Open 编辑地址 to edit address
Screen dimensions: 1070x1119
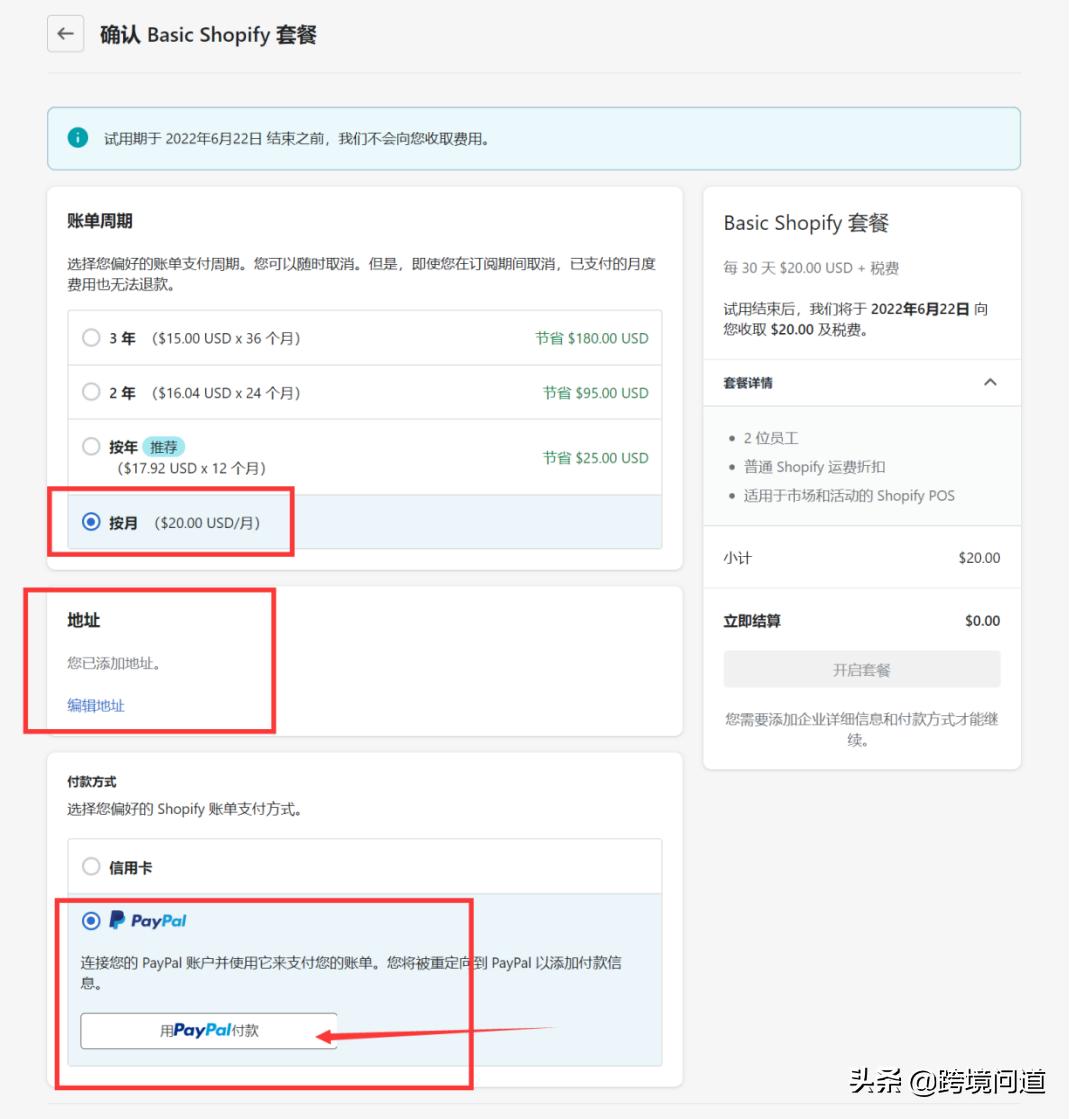coord(95,705)
